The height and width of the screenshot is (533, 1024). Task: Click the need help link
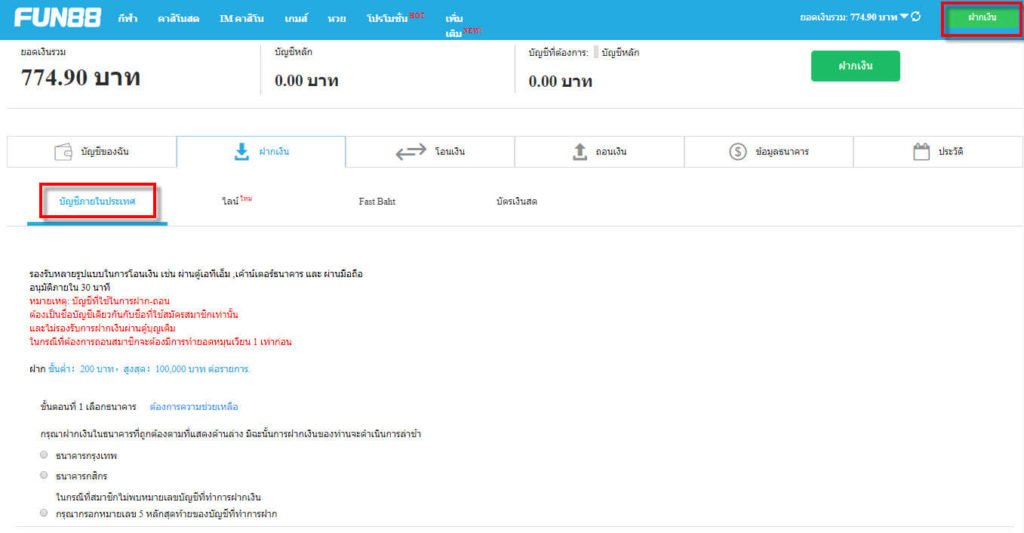194,407
